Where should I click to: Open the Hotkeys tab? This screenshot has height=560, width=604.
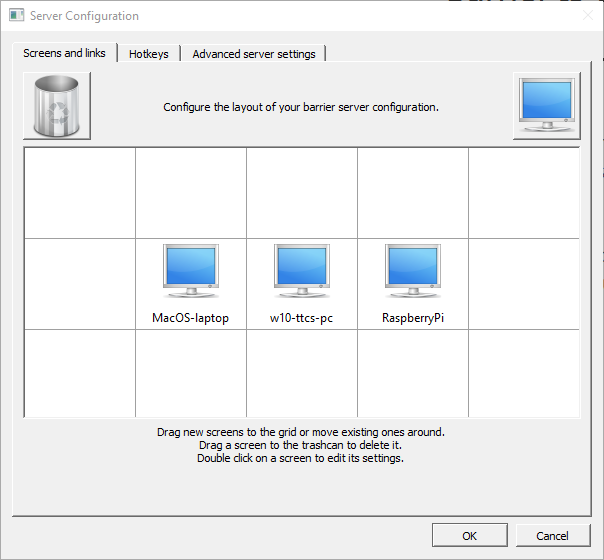click(149, 54)
